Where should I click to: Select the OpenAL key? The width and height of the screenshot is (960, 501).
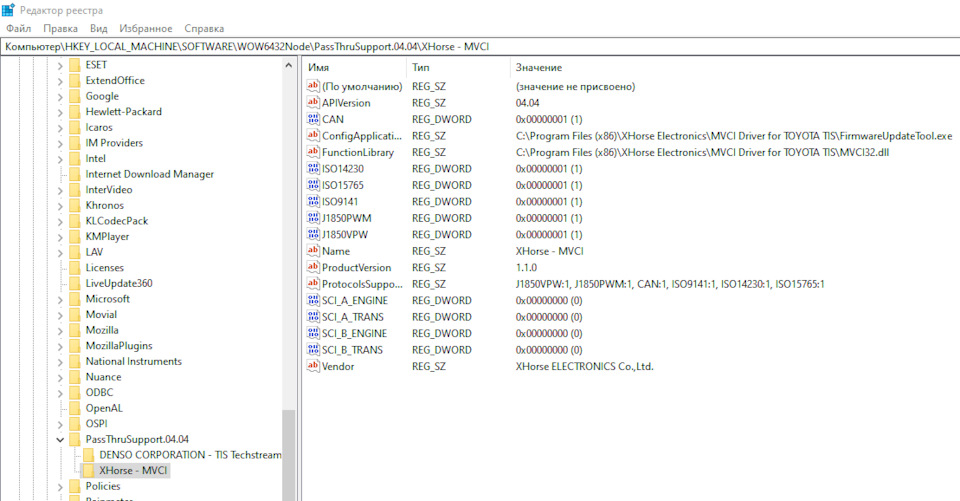pos(104,408)
